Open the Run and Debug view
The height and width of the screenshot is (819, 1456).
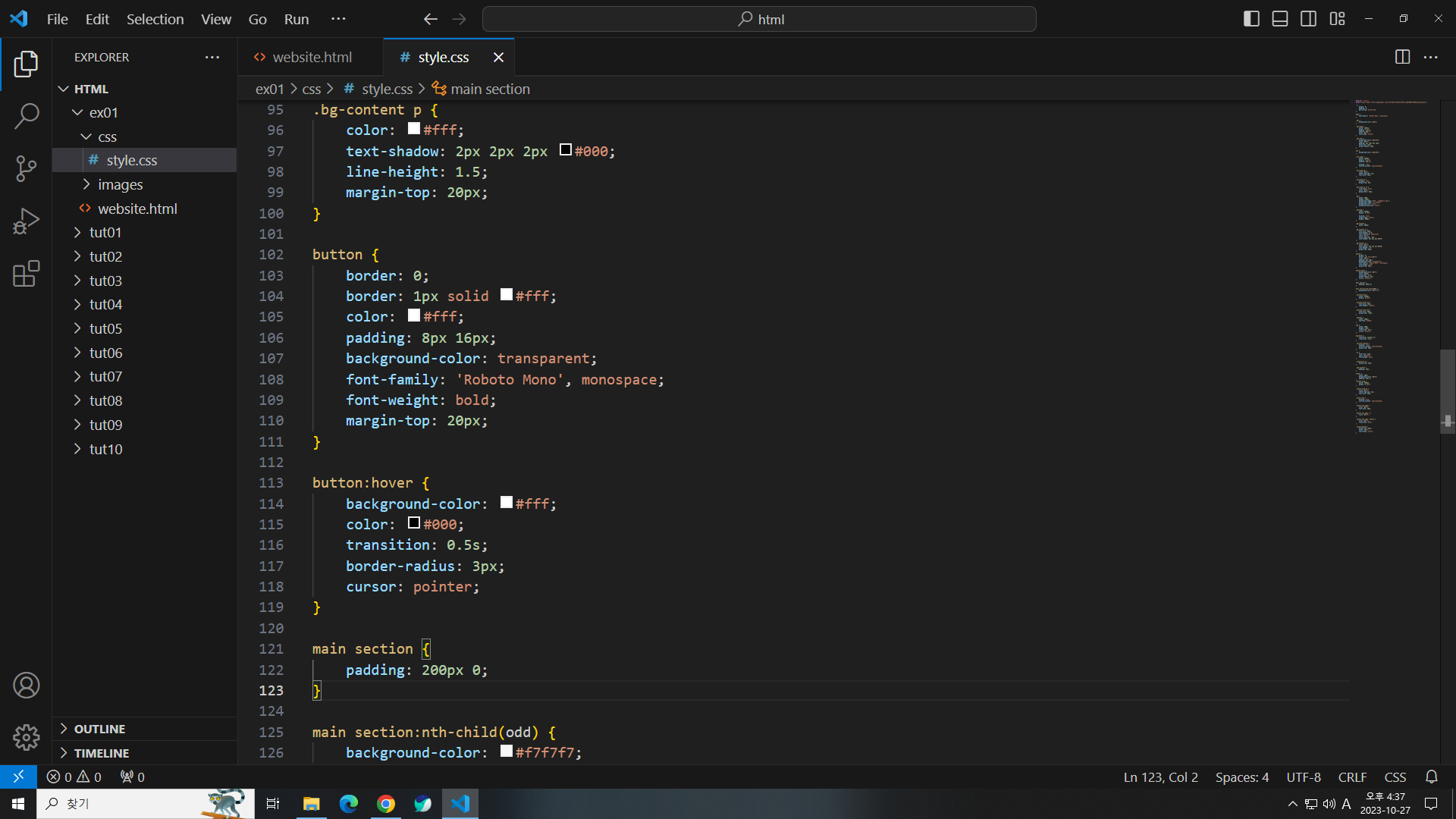pos(26,221)
